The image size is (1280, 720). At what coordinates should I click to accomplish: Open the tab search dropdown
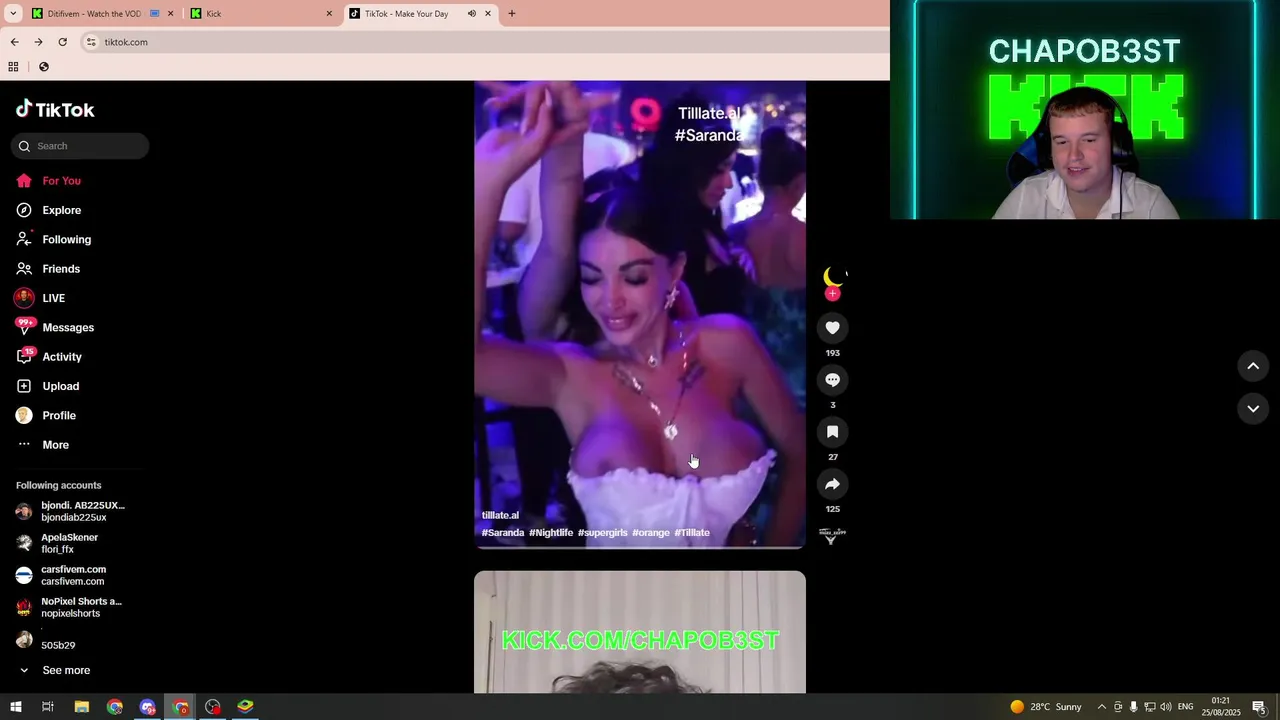(13, 14)
